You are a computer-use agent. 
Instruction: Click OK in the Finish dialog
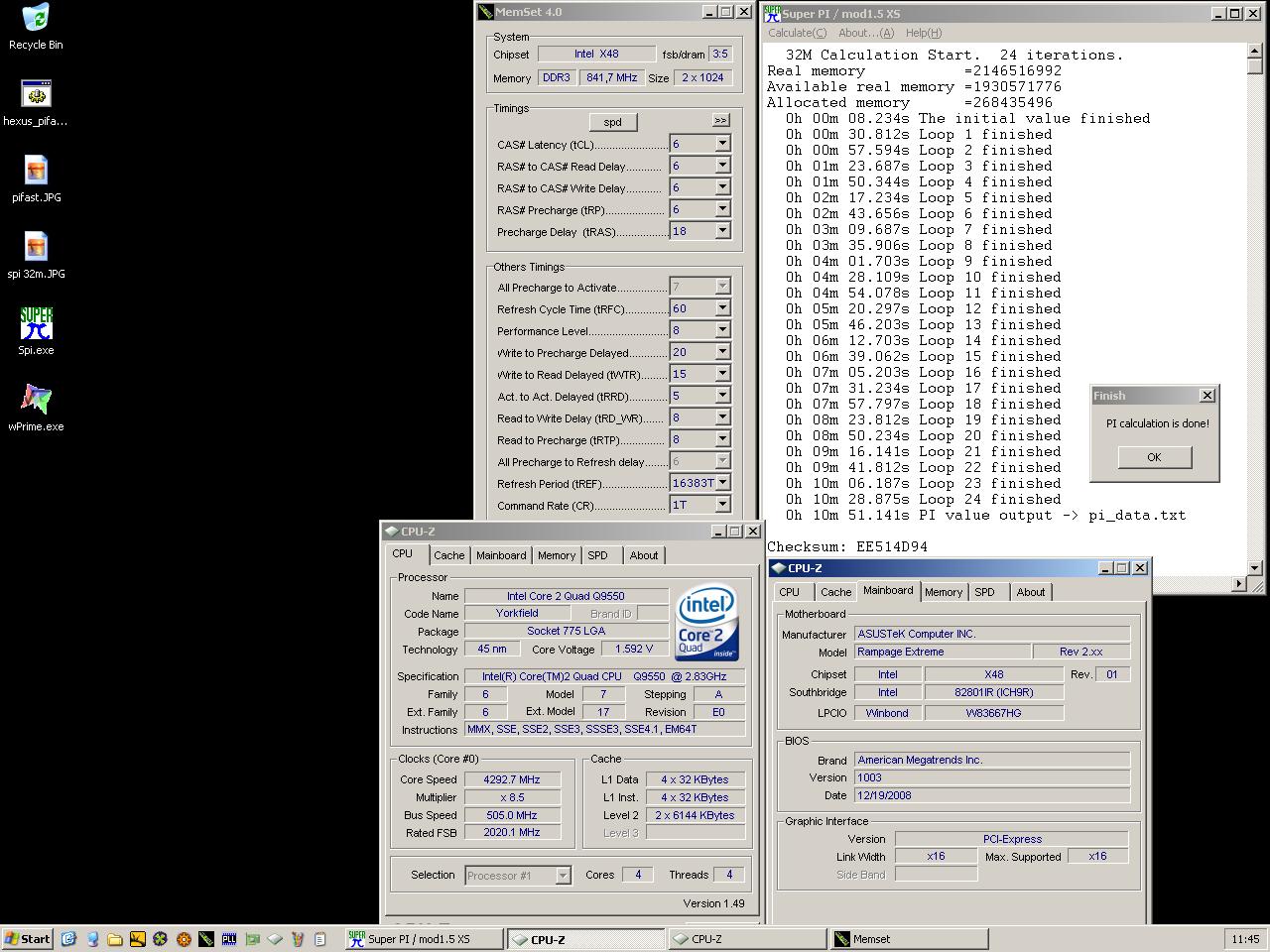point(1154,457)
